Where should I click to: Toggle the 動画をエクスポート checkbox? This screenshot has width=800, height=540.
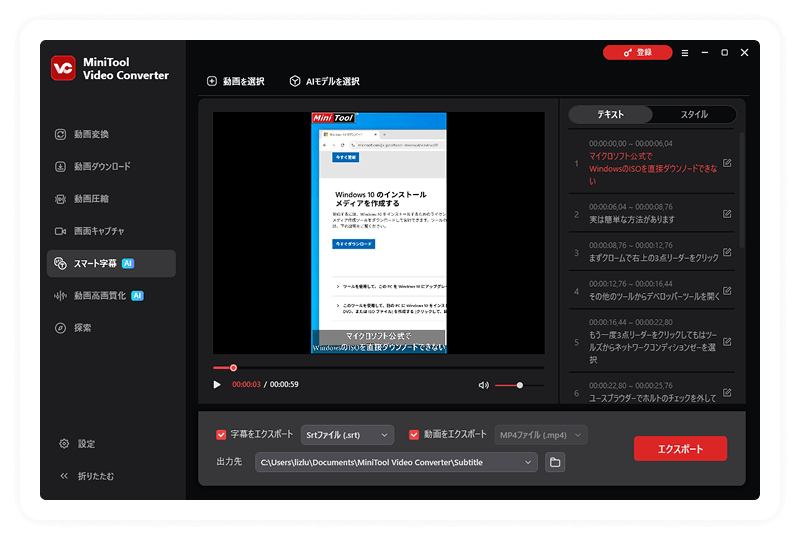tap(414, 434)
